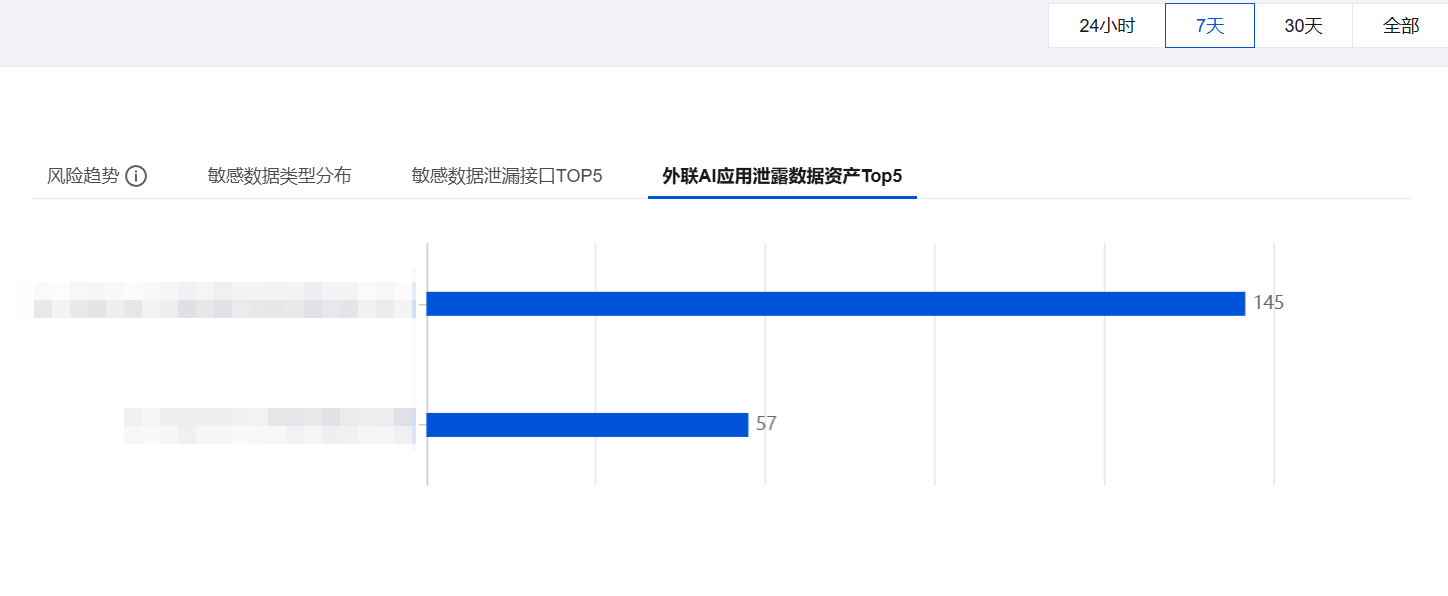Switch to 敏感数据类型分布 tab
The image size is (1448, 596).
click(x=279, y=177)
